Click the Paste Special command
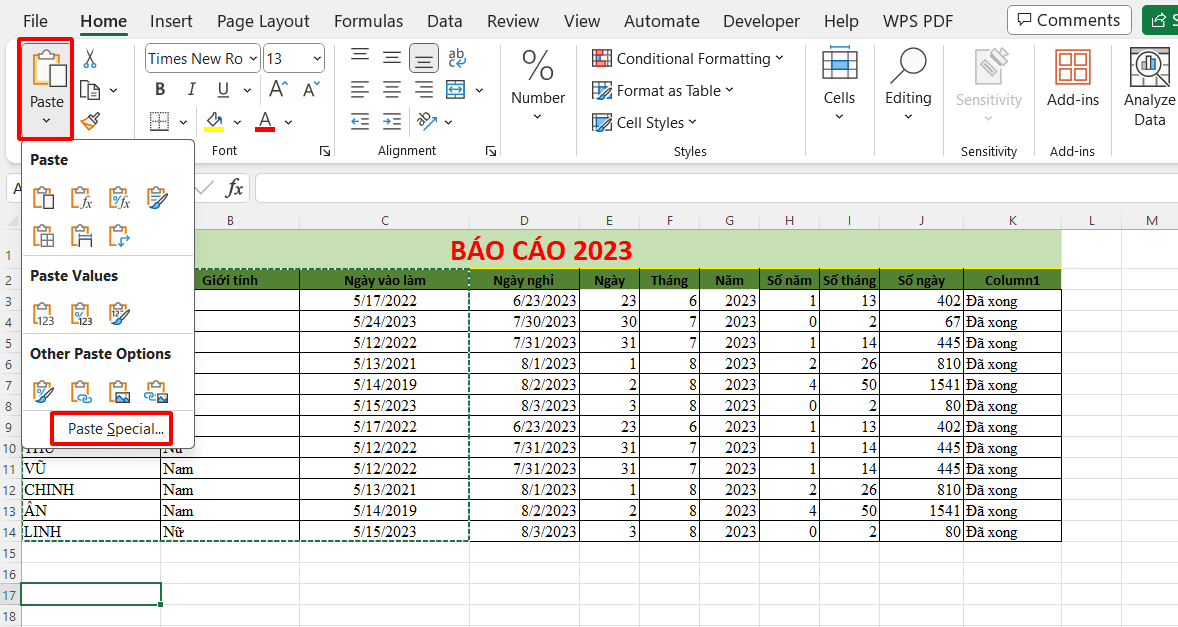1178x627 pixels. click(x=111, y=428)
